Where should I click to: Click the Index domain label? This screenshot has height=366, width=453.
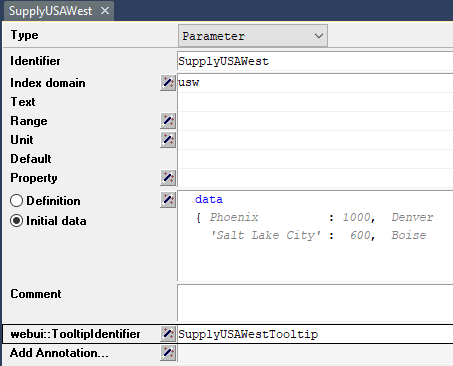tap(48, 83)
